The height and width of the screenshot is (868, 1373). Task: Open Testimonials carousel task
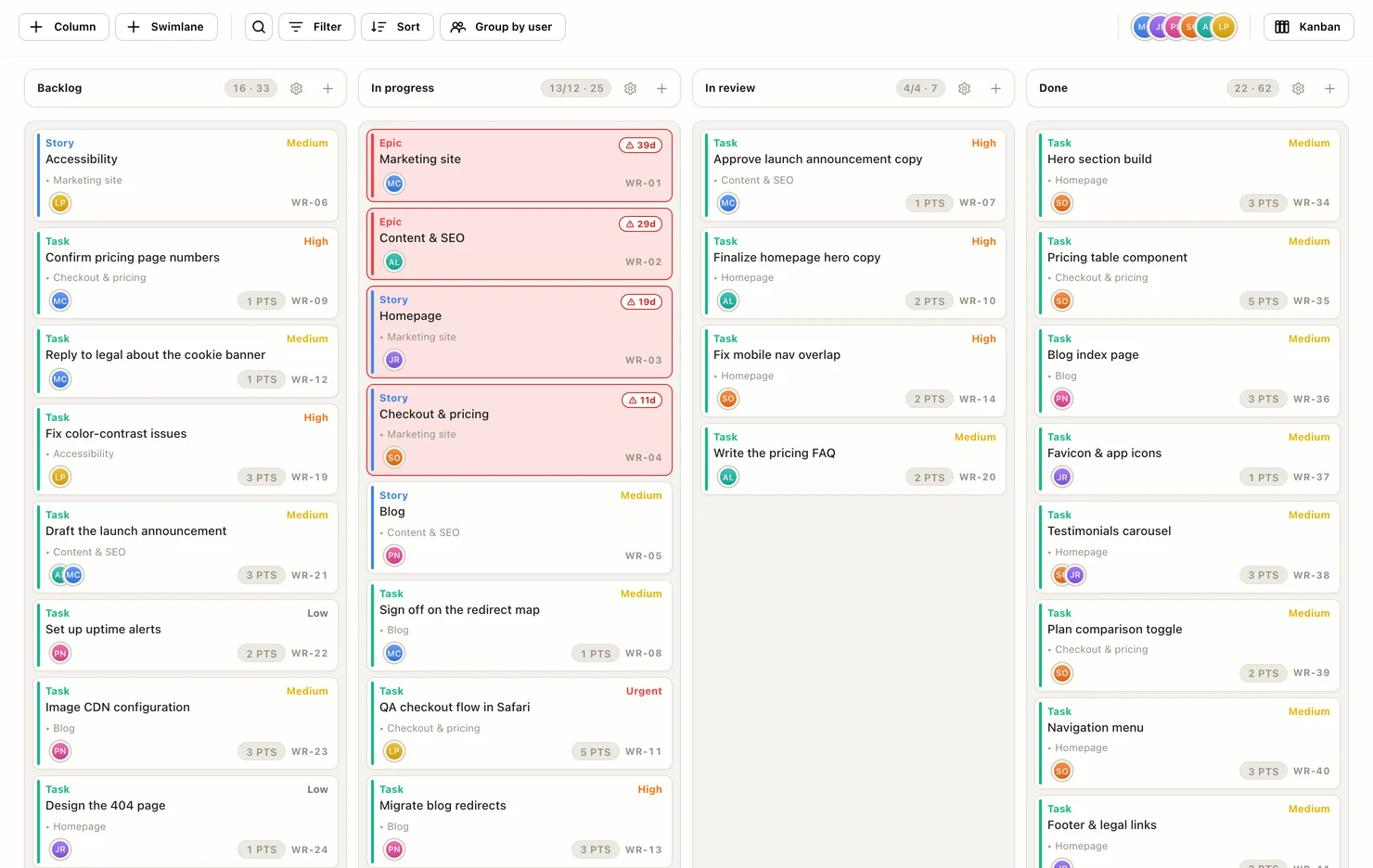1187,545
